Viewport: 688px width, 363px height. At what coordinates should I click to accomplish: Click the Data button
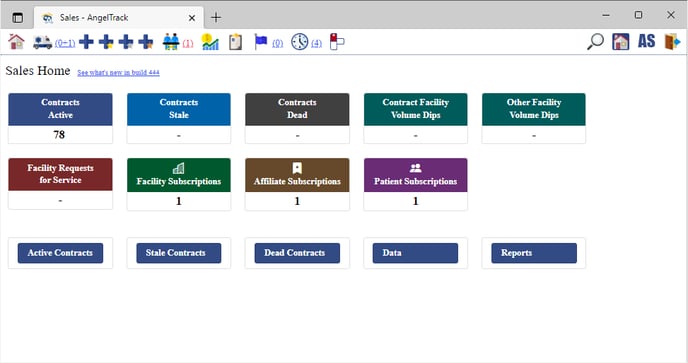pos(416,253)
